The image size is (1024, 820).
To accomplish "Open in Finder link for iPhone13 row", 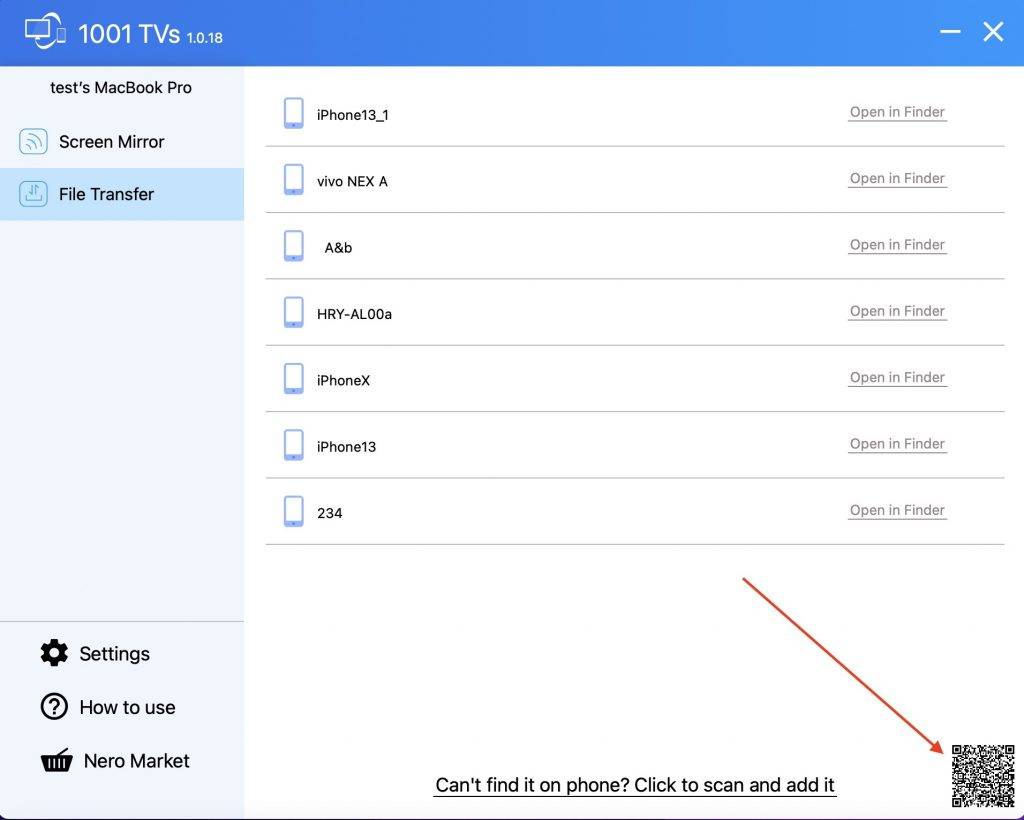I will click(897, 444).
